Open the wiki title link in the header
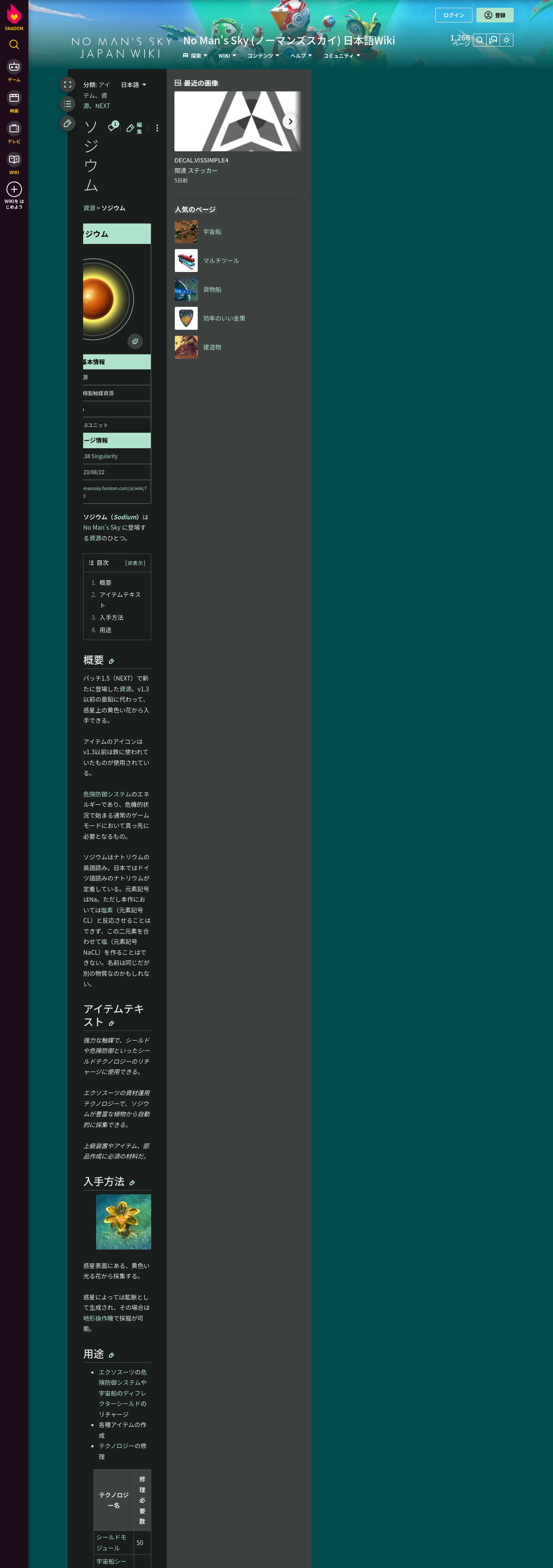 [289, 40]
